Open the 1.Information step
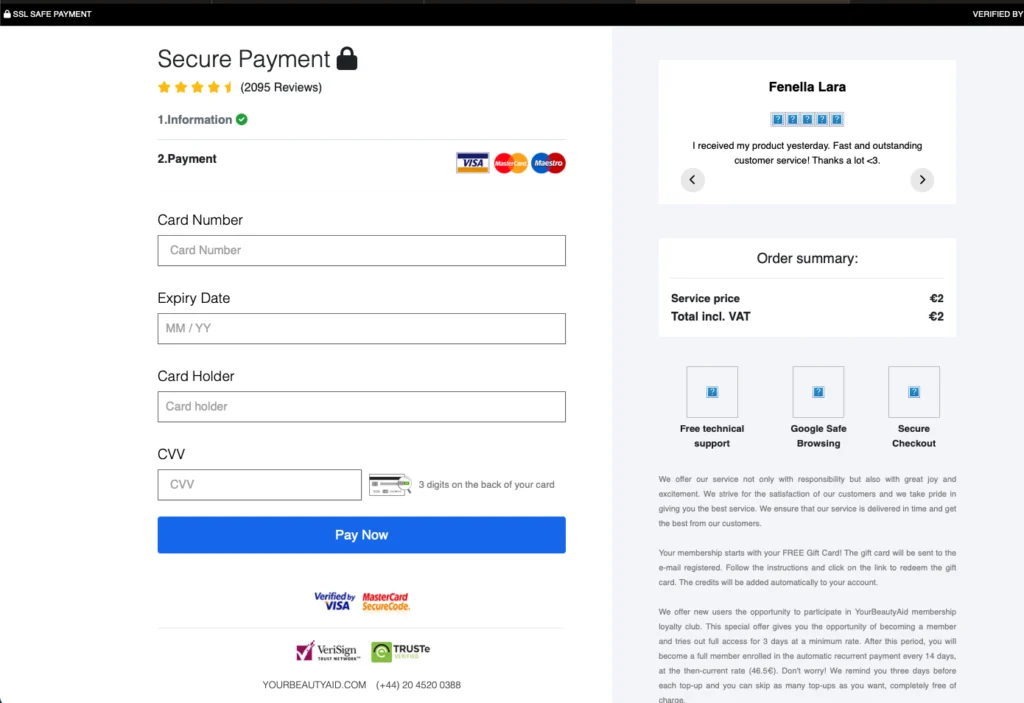 point(195,120)
